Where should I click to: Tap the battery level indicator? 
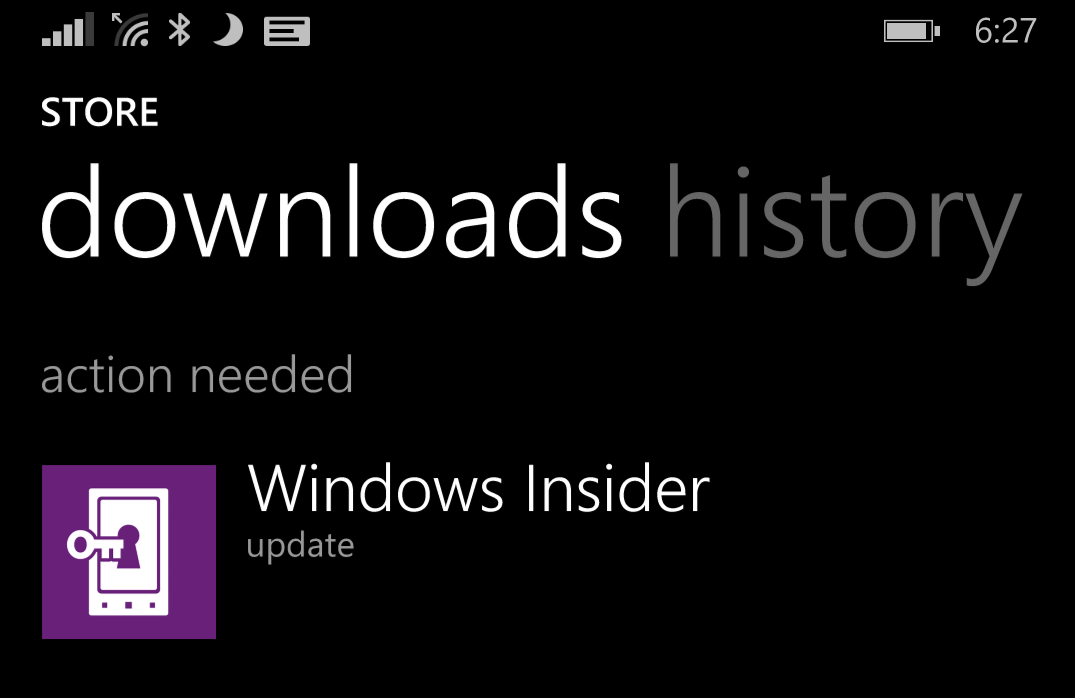point(911,32)
